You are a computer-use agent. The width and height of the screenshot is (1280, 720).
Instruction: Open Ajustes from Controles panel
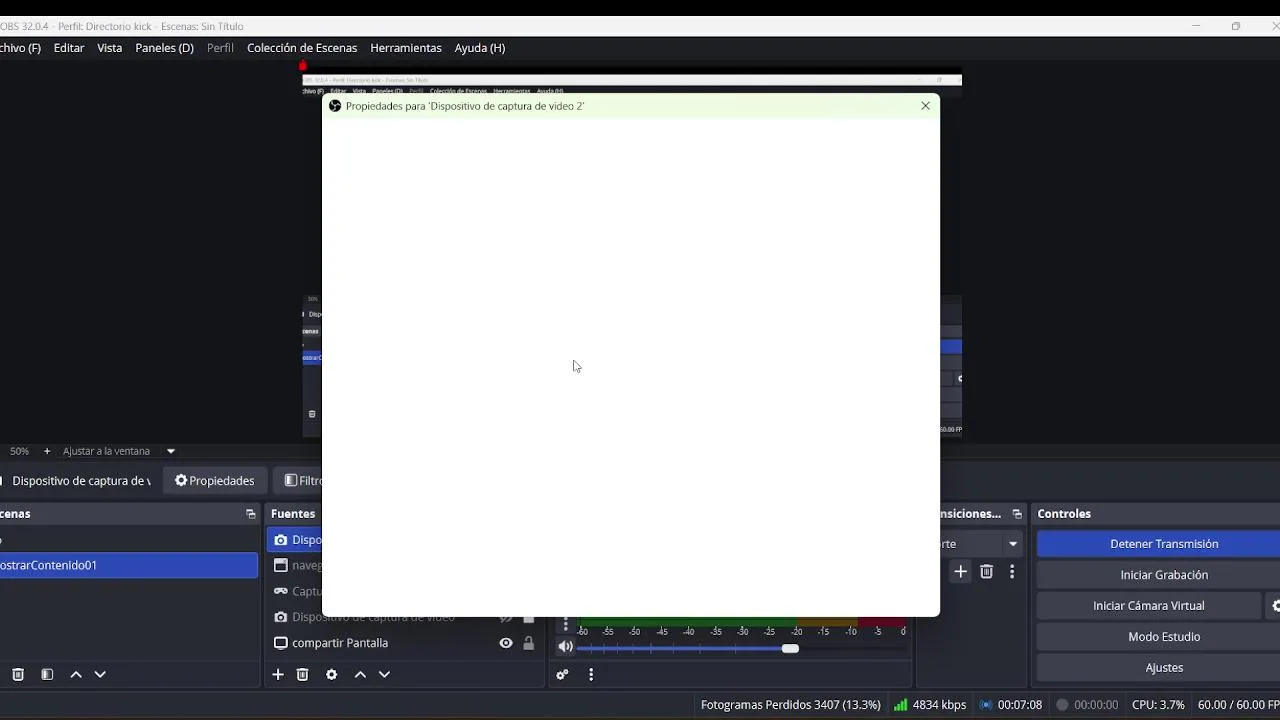pyautogui.click(x=1164, y=668)
